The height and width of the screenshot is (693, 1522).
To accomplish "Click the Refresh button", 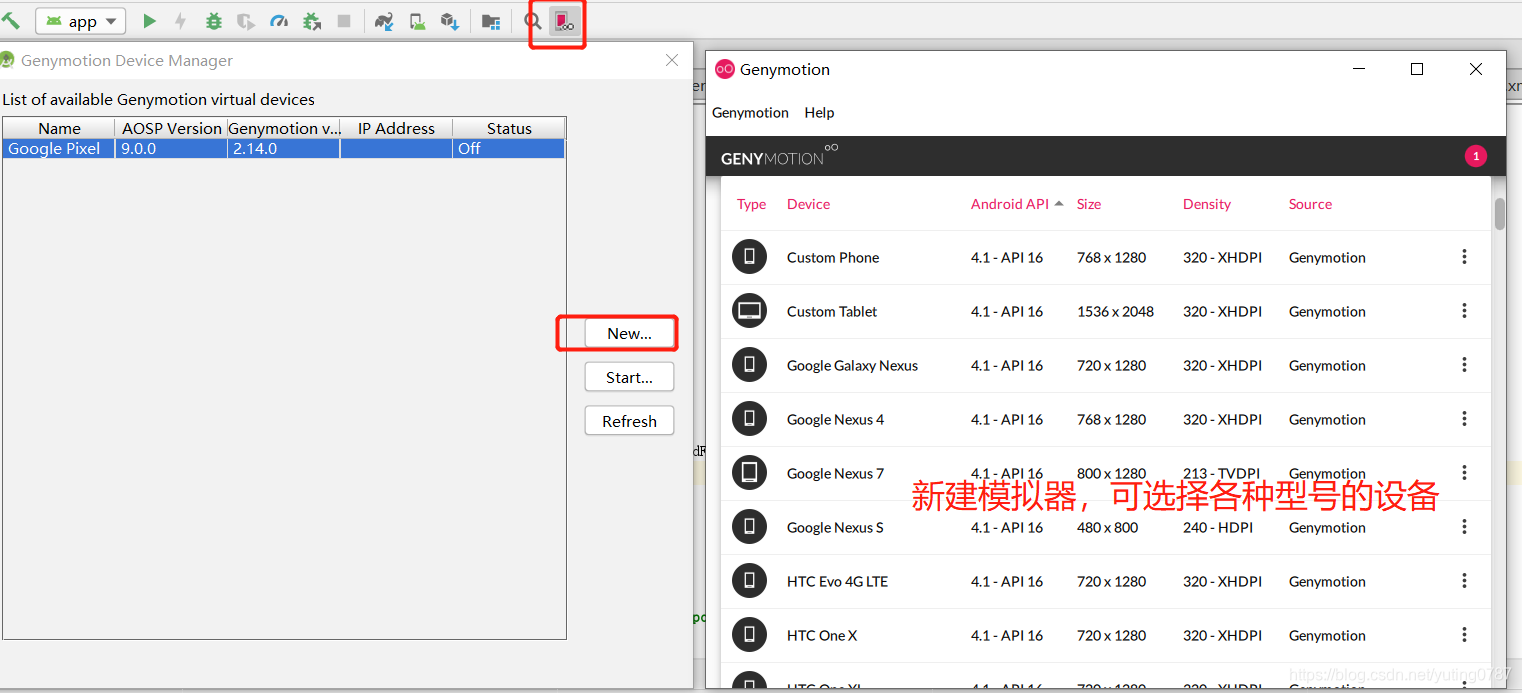I will [629, 421].
